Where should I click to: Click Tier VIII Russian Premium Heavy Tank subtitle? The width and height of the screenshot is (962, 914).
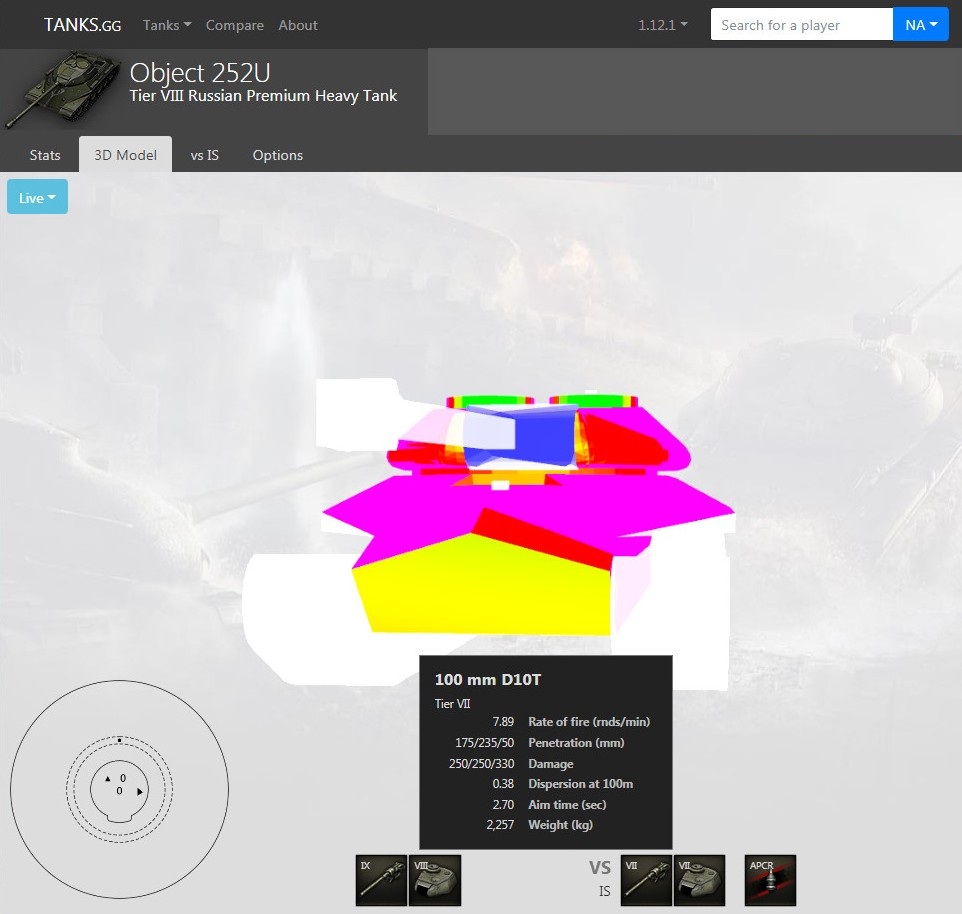tap(263, 96)
